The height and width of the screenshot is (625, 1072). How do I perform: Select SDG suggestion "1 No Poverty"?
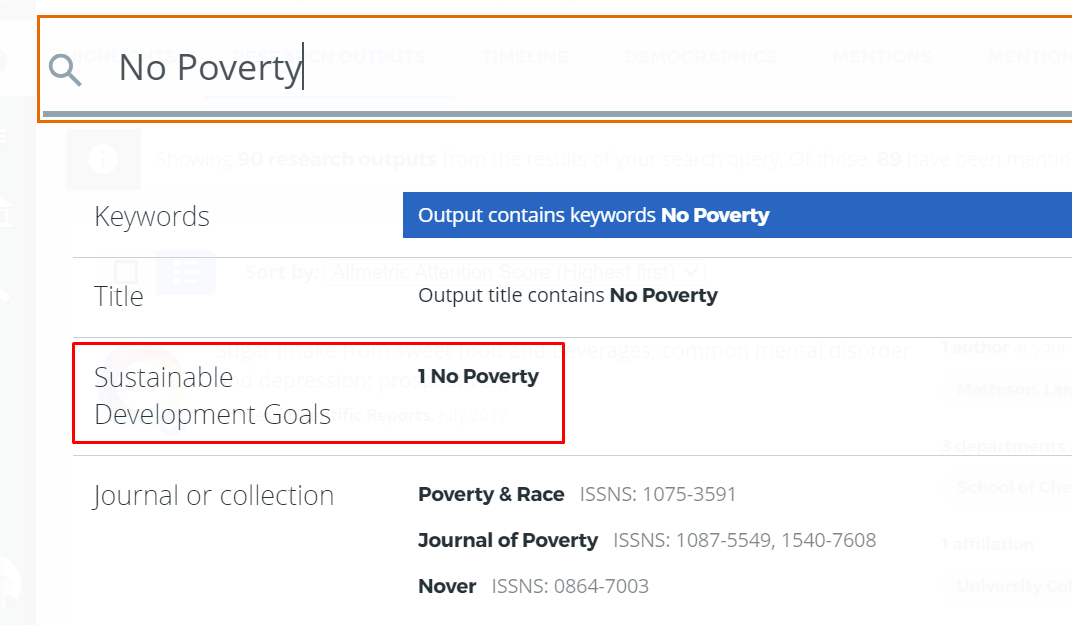[478, 376]
